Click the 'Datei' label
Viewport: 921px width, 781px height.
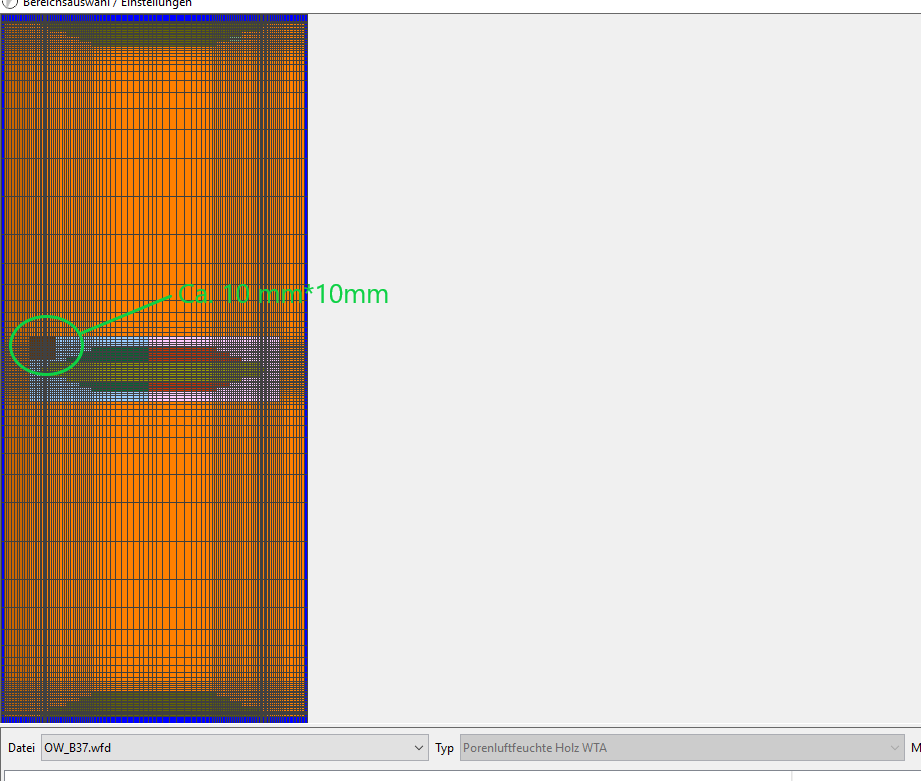pyautogui.click(x=20, y=748)
